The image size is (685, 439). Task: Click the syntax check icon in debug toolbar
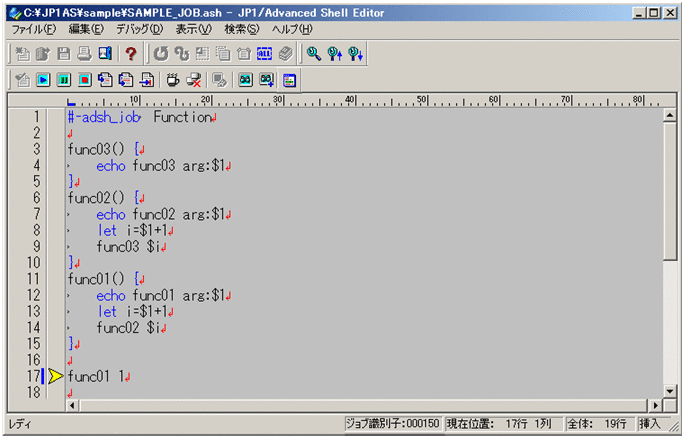tap(22, 80)
